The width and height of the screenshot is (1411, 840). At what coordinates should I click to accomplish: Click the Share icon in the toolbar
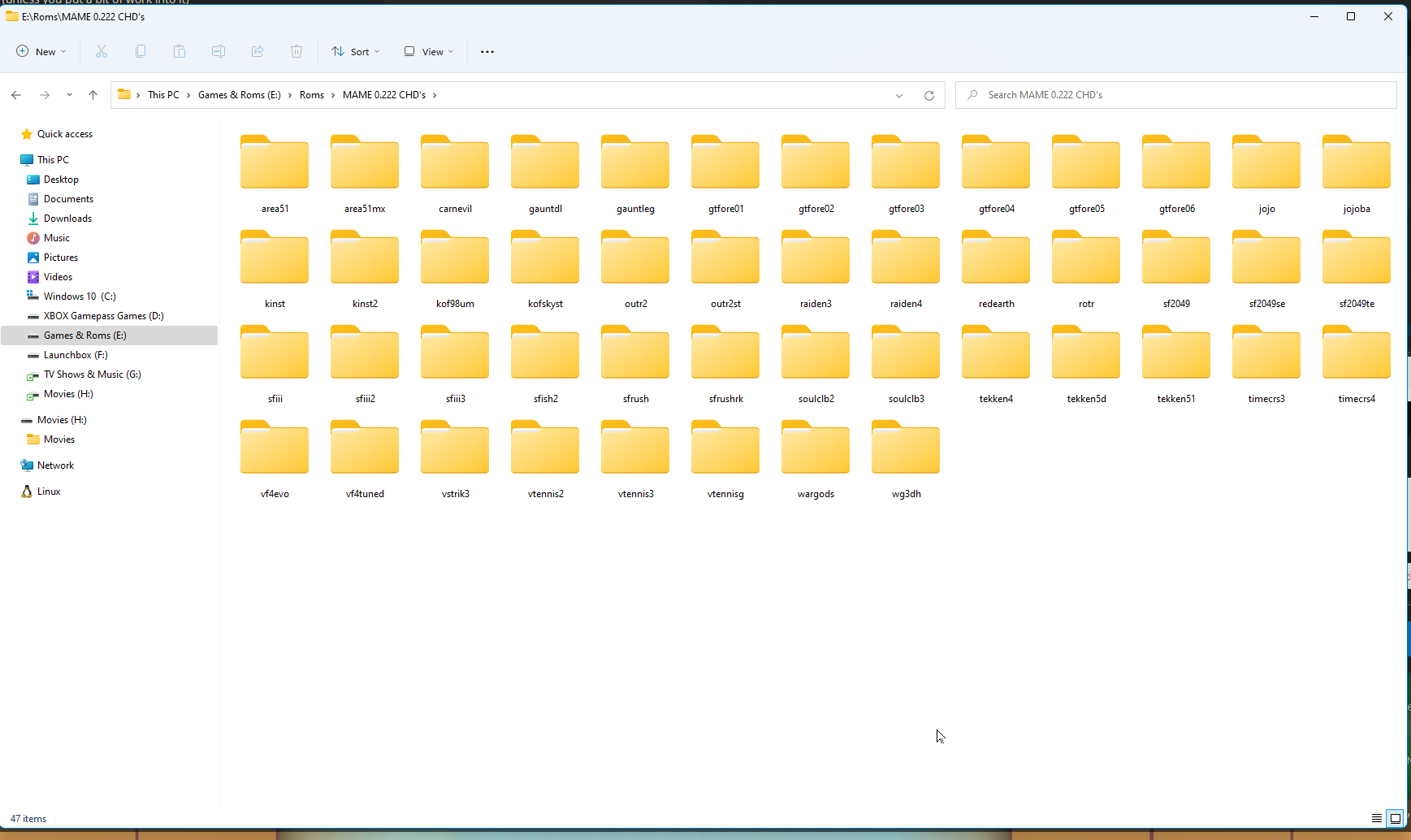(x=258, y=51)
